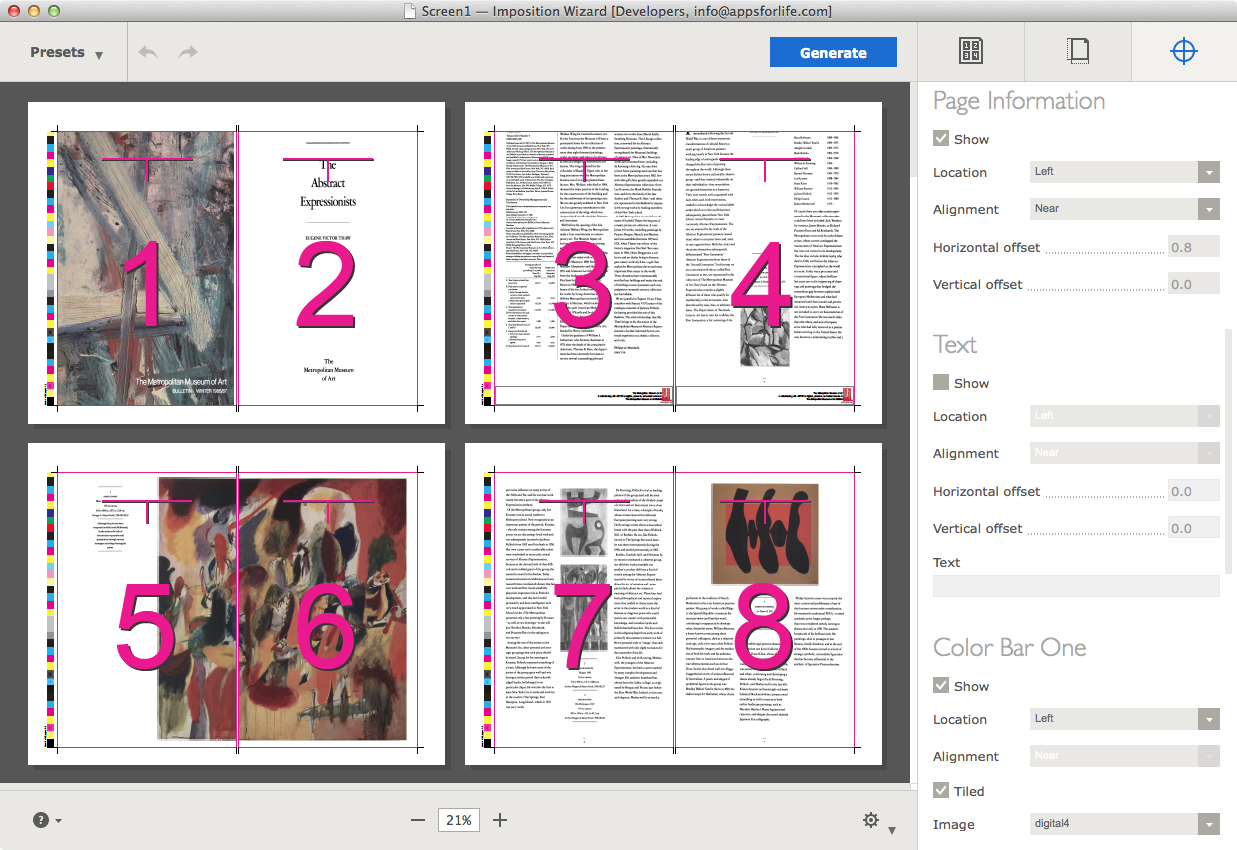Click the Generate button

[x=833, y=51]
